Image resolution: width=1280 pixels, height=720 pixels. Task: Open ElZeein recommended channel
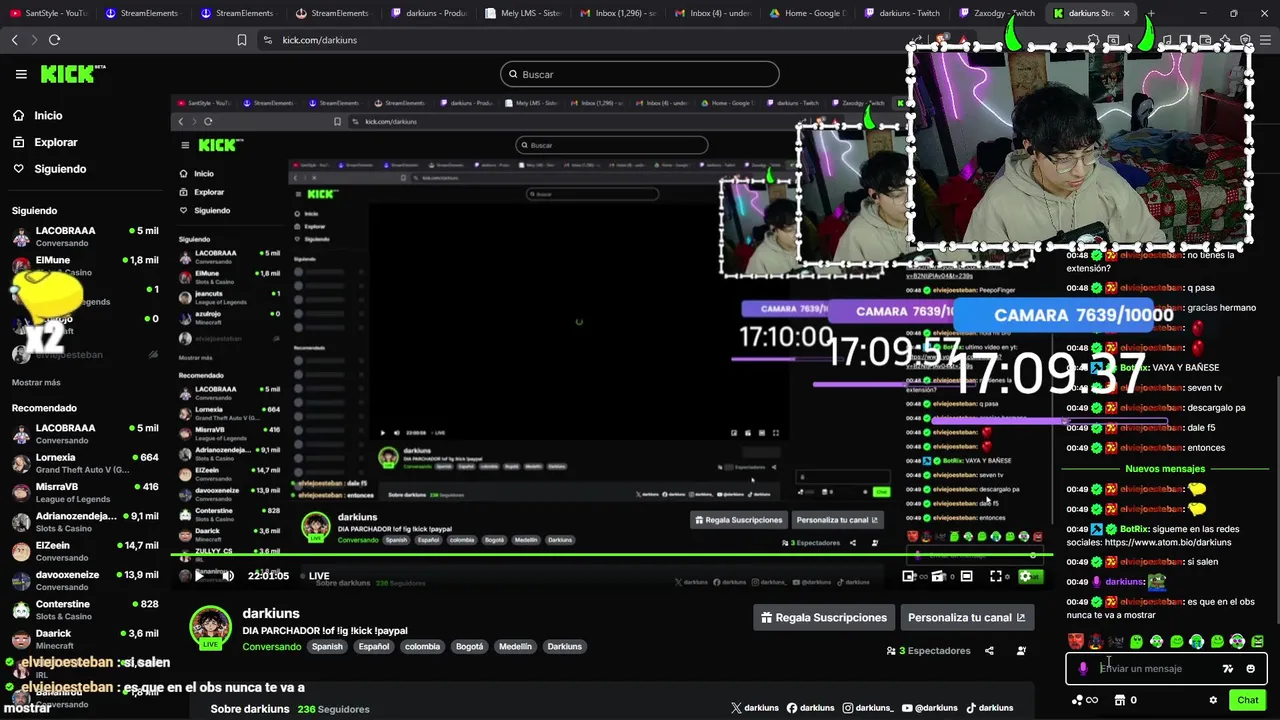pos(85,551)
